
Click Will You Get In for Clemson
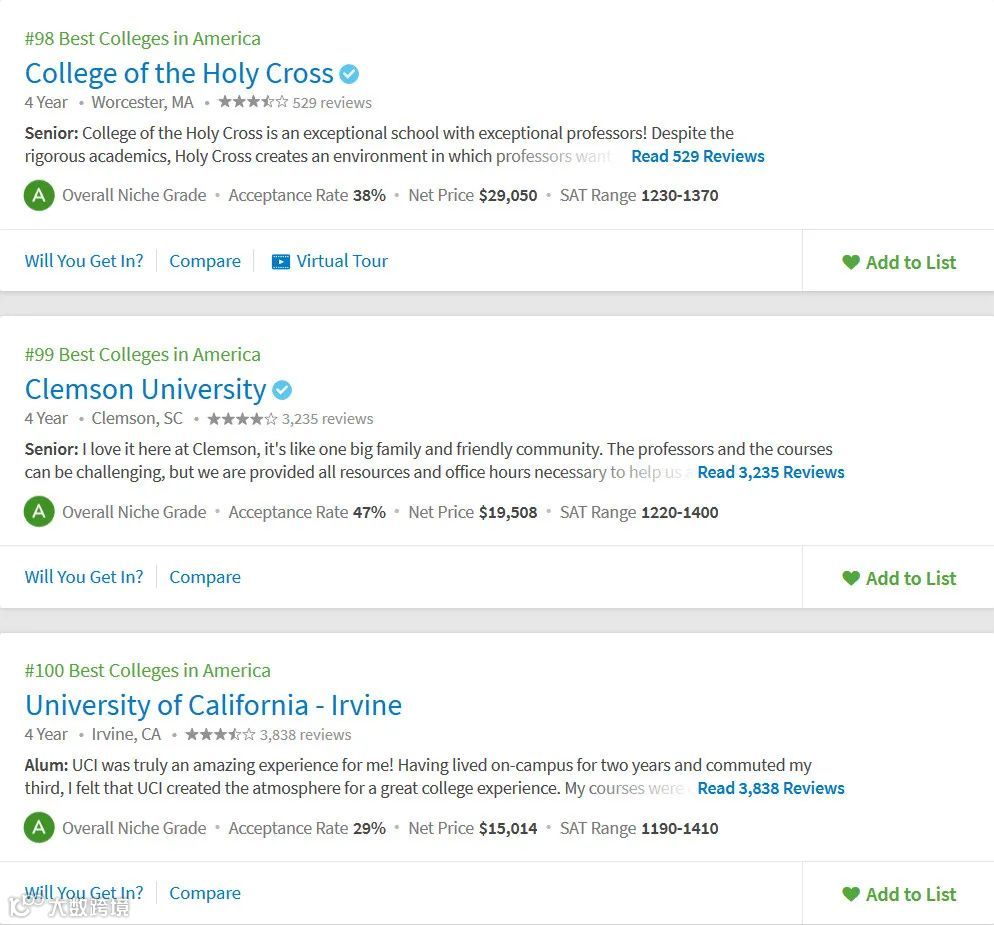pyautogui.click(x=84, y=577)
